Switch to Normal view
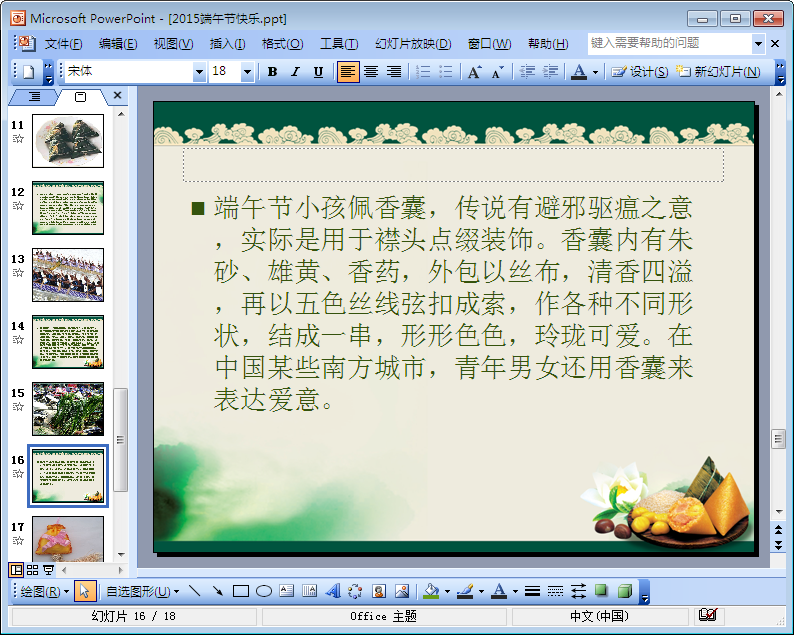 pyautogui.click(x=16, y=570)
